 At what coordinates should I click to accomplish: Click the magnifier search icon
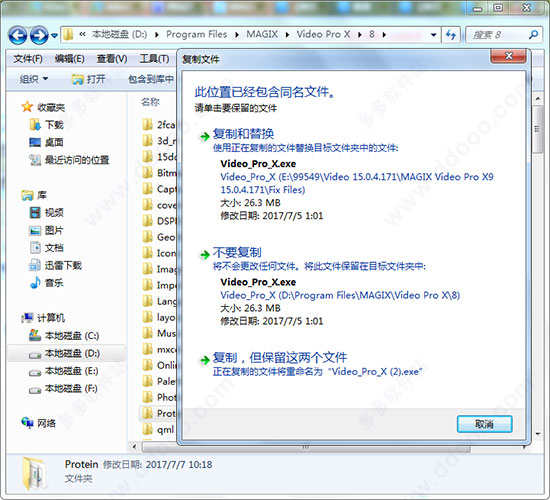click(534, 35)
